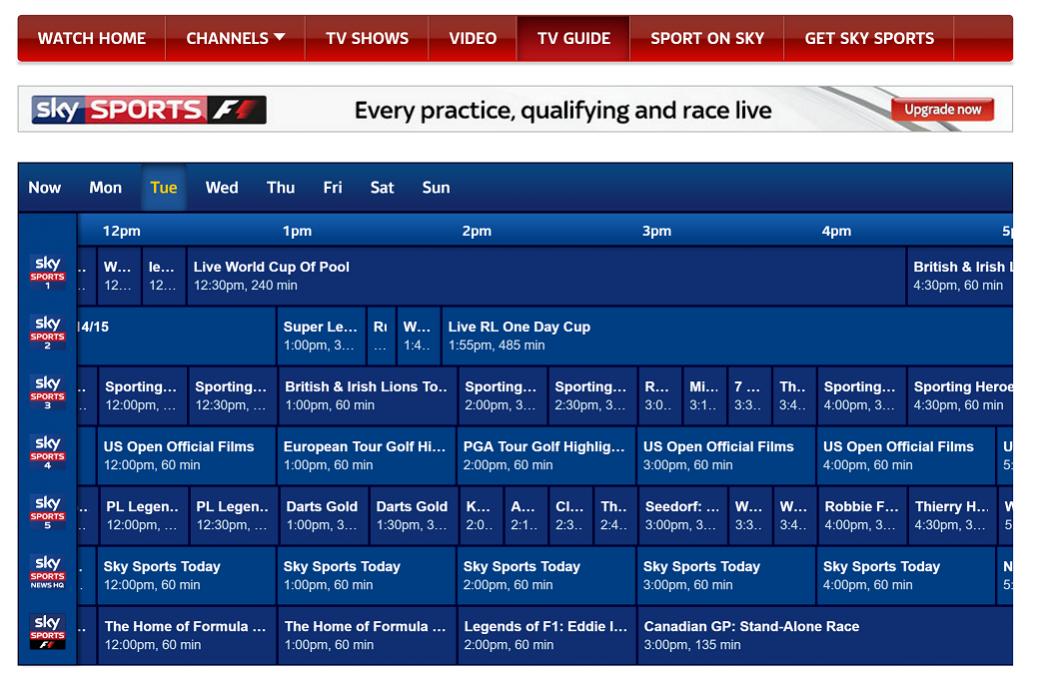Screen dimensions: 1038x676
Task: Open Sky Sports Today 3:00pm listing
Action: pyautogui.click(x=726, y=575)
